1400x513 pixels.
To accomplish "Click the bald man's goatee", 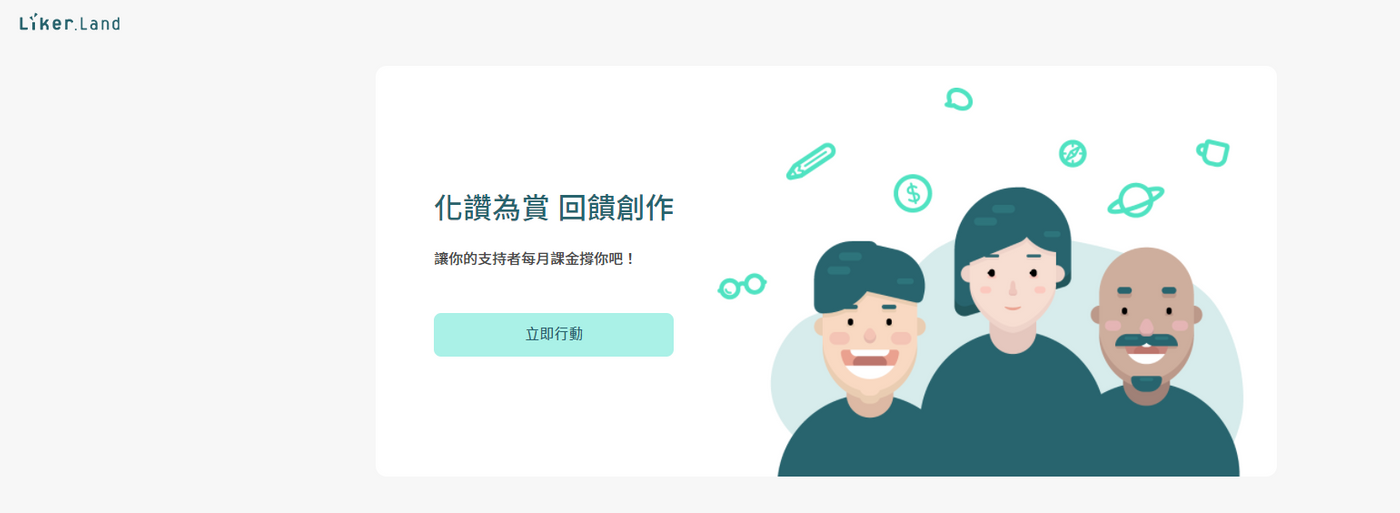I will [1146, 384].
